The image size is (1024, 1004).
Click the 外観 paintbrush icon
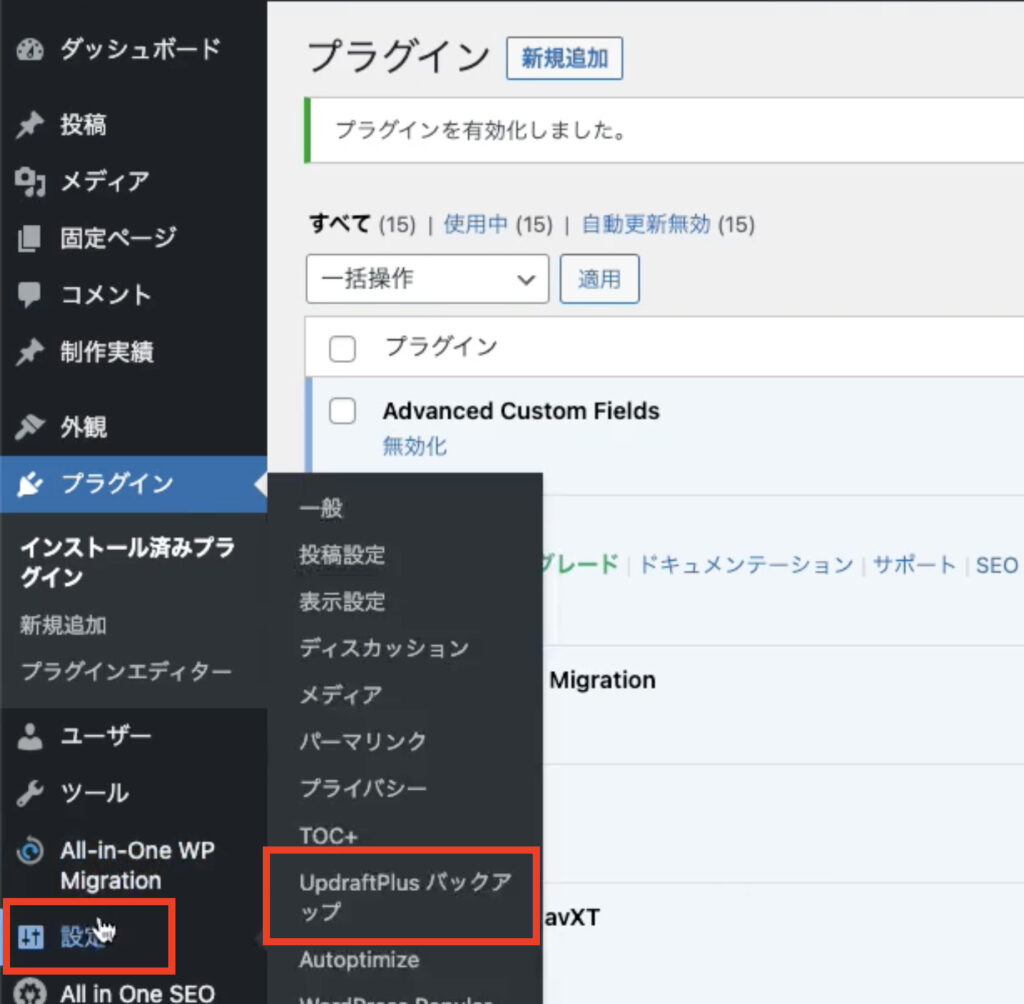click(31, 428)
